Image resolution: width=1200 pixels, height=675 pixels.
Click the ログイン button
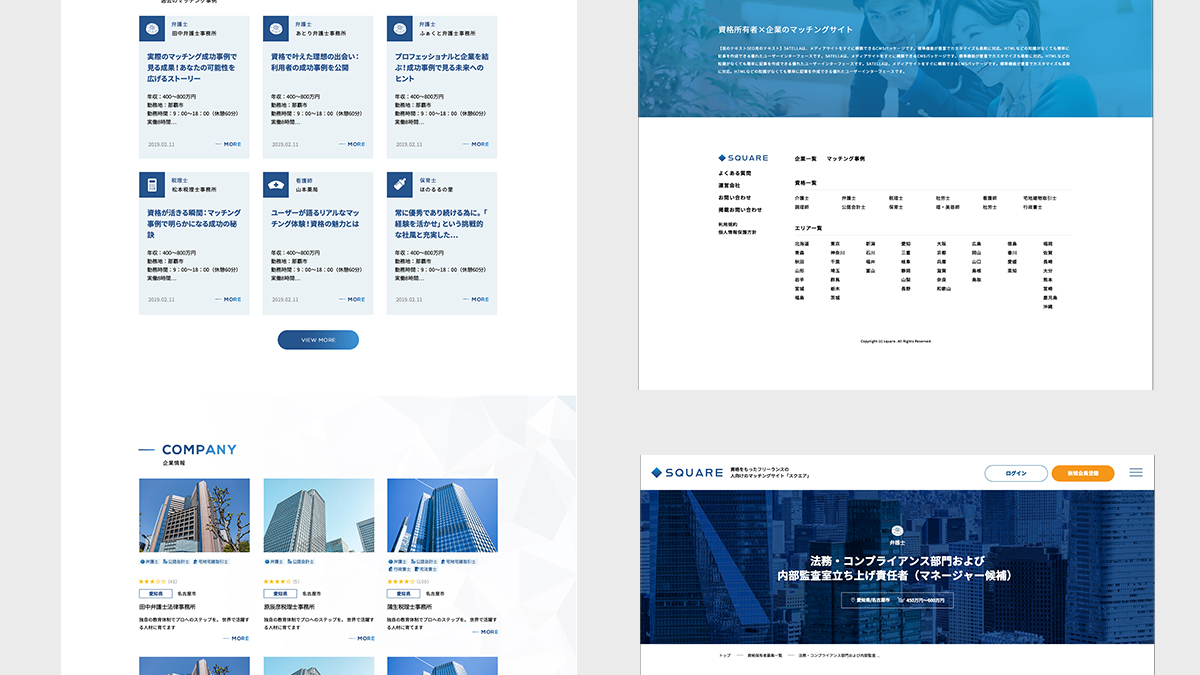(x=1015, y=473)
